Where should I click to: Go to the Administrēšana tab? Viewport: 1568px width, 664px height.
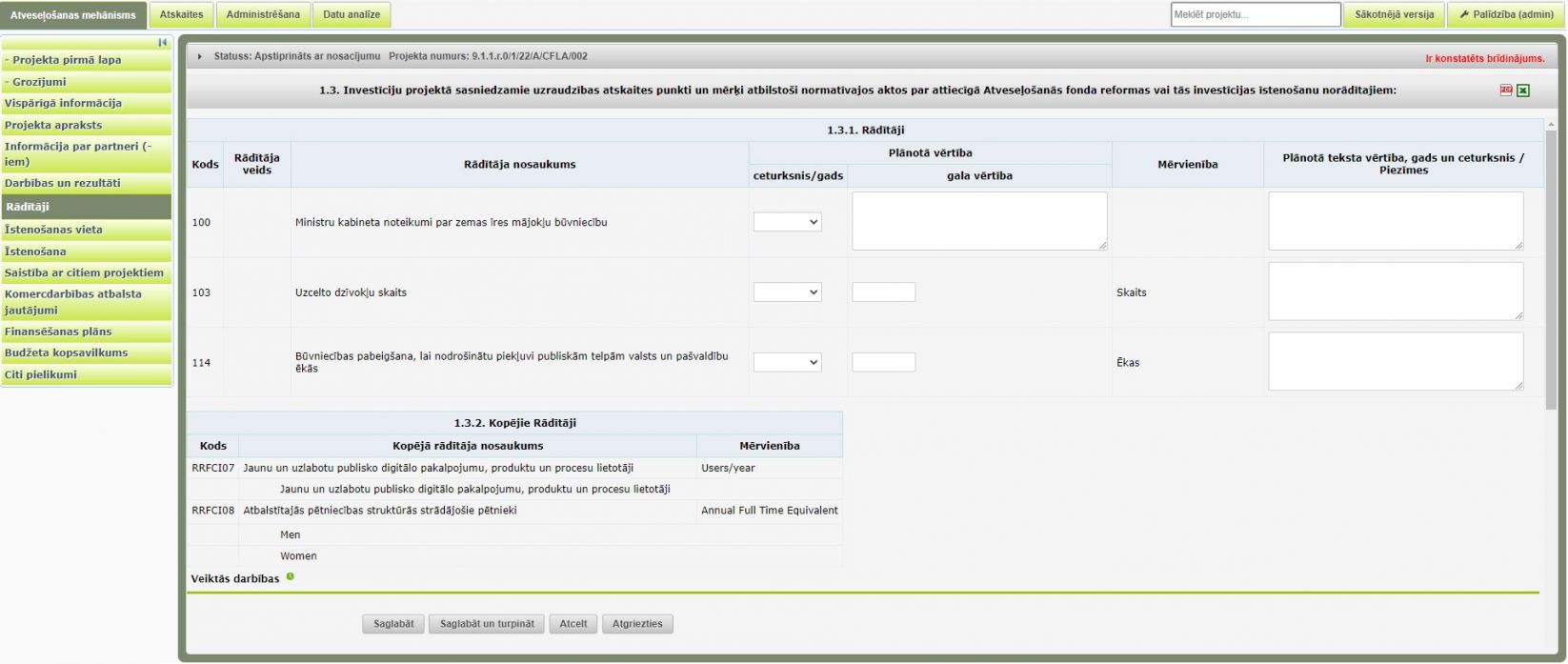(x=263, y=14)
